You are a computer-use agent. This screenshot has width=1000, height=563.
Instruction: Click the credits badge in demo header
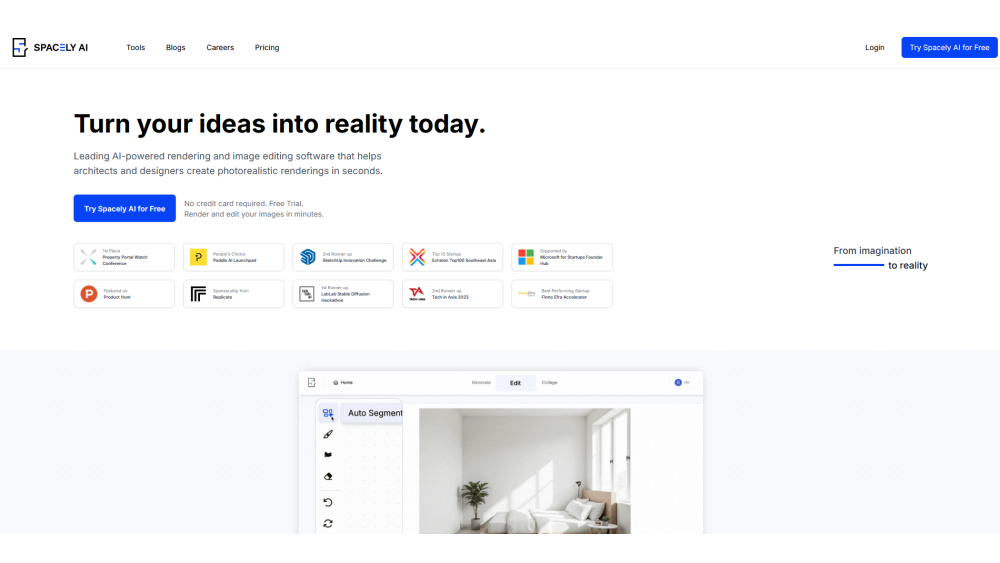pyautogui.click(x=682, y=383)
